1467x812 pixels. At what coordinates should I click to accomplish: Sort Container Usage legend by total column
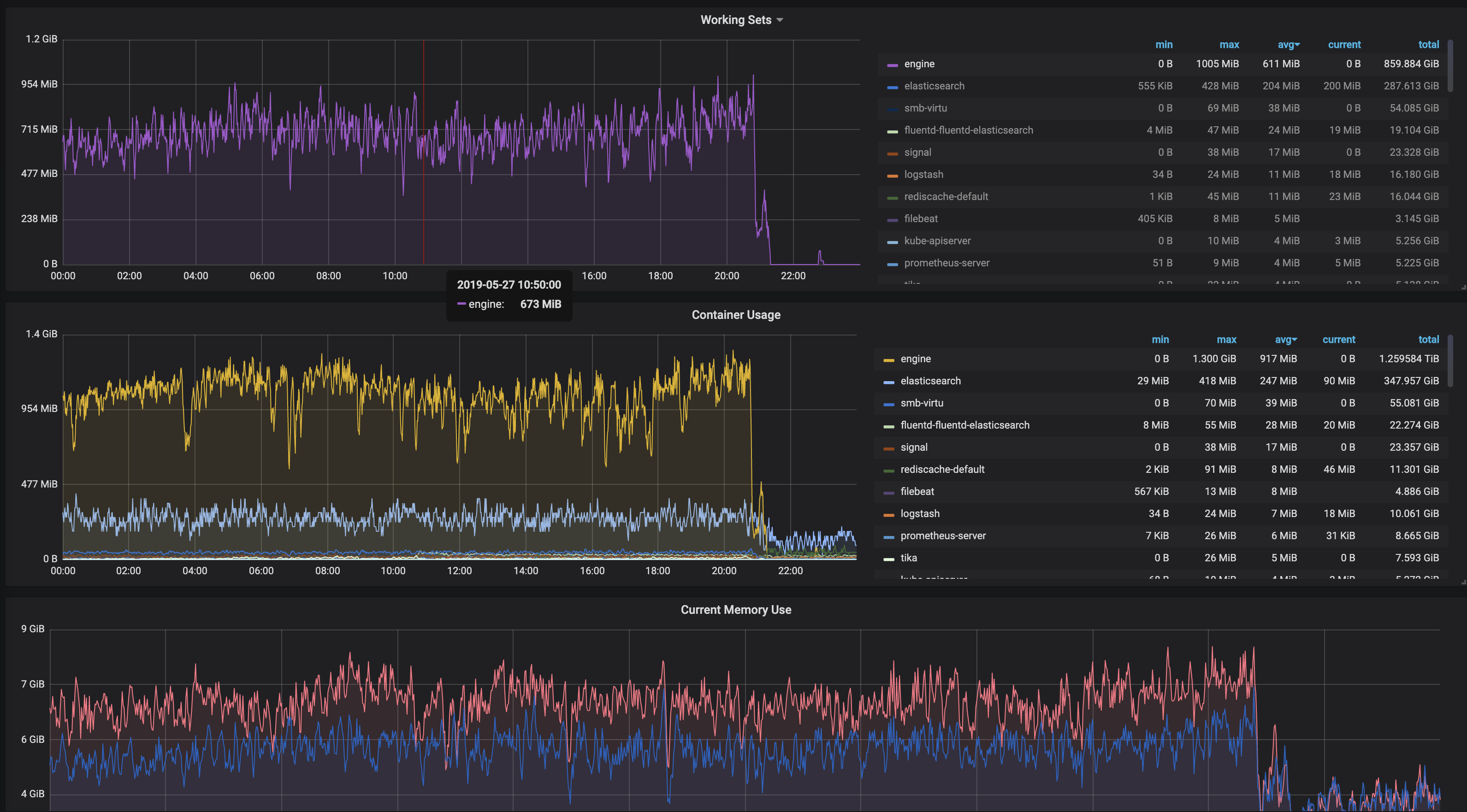click(x=1428, y=339)
